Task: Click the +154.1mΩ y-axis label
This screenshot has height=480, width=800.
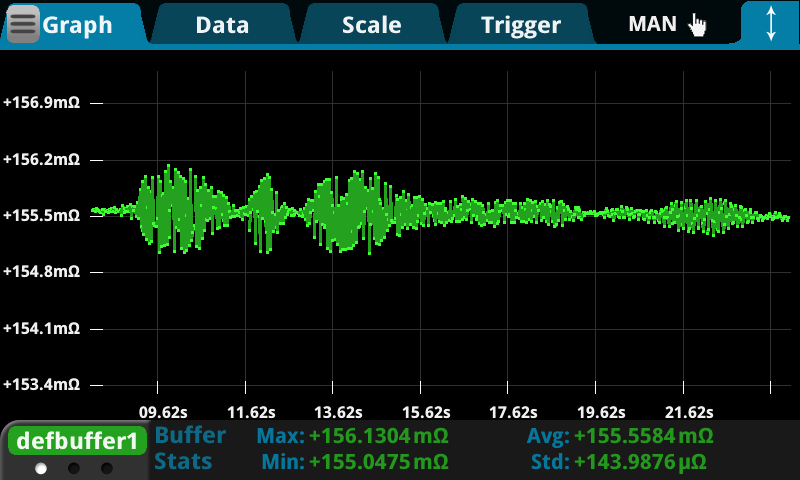Action: coord(42,328)
